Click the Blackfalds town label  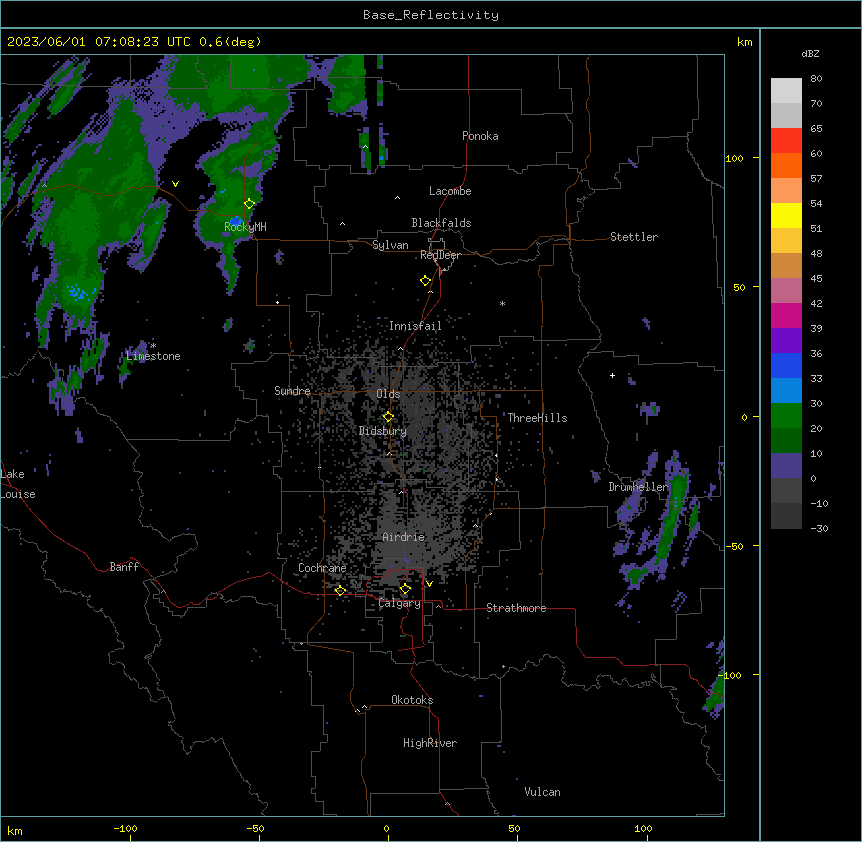(x=441, y=223)
